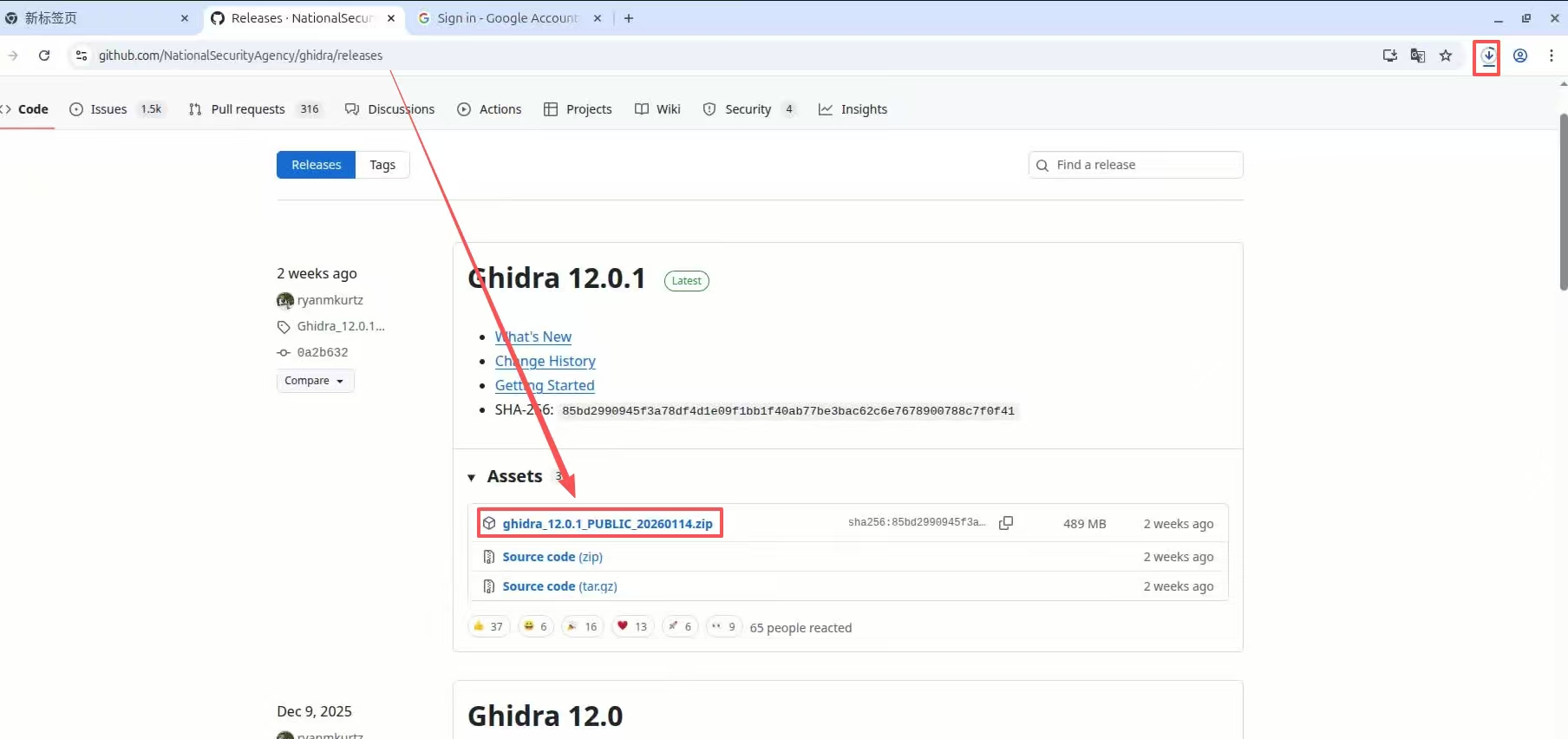Open the browser three-dot menu
1568x739 pixels.
point(1552,56)
